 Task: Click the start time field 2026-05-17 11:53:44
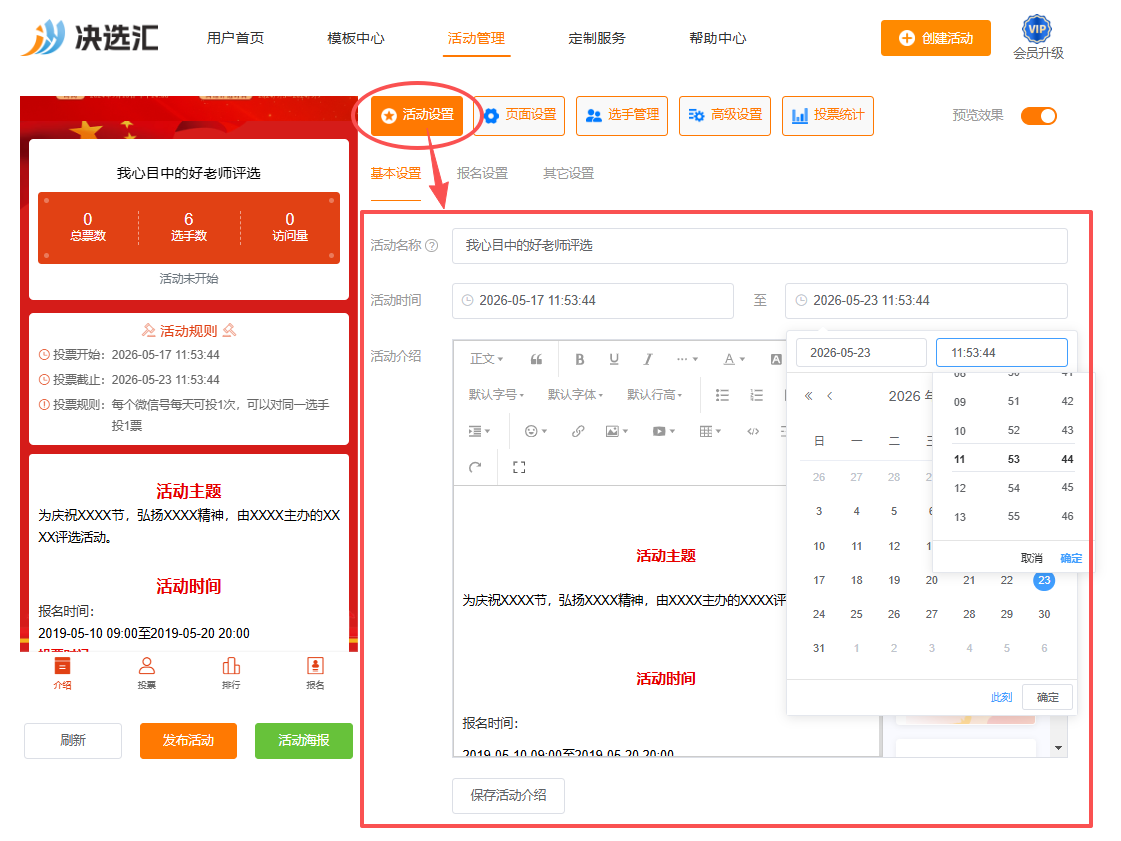click(x=593, y=301)
